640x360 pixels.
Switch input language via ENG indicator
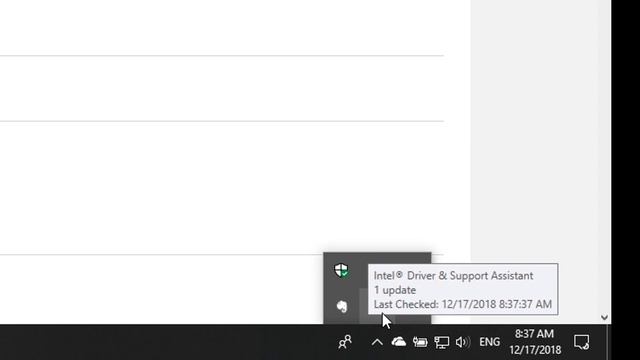click(x=489, y=342)
